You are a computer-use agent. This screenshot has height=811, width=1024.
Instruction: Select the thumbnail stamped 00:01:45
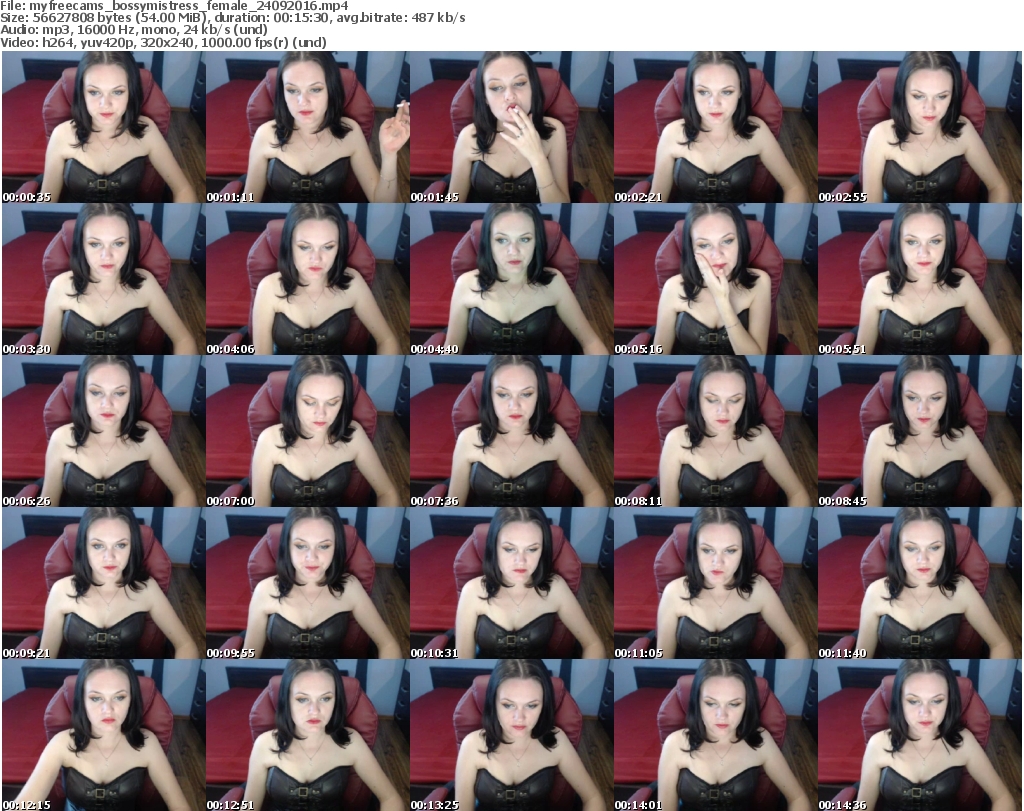tap(511, 127)
